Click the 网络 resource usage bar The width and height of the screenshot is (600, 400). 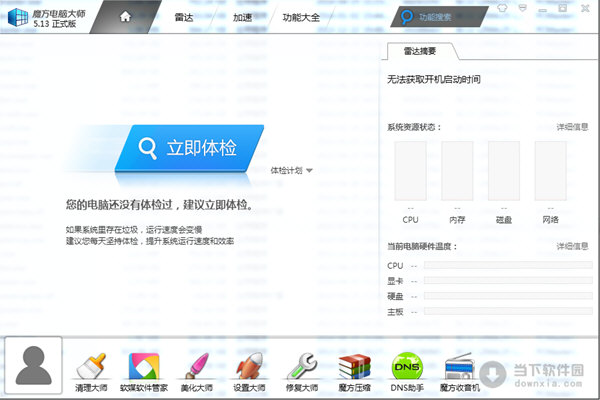coord(551,171)
